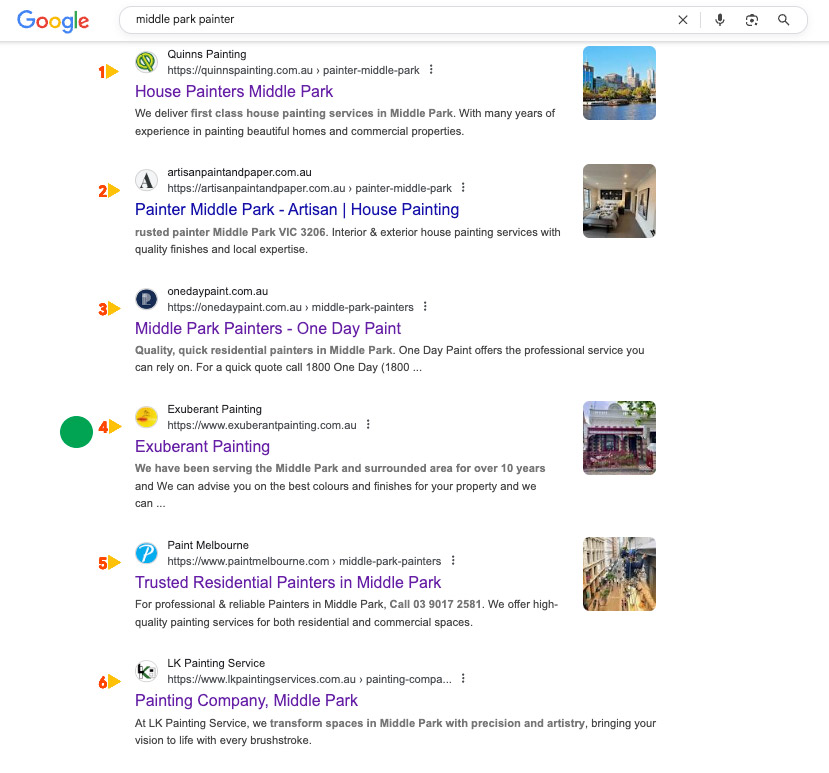The height and width of the screenshot is (773, 829).
Task: Open the Google logo homepage
Action: coord(53,21)
